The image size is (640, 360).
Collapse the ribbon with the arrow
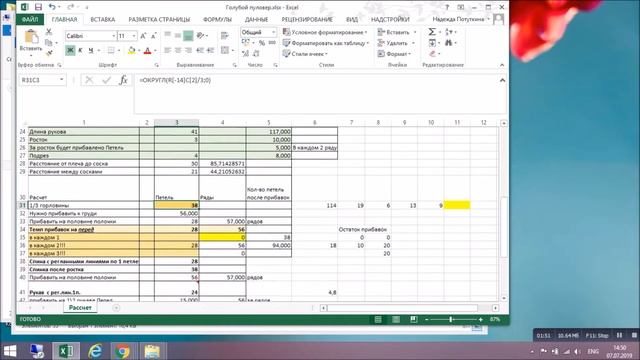(502, 65)
